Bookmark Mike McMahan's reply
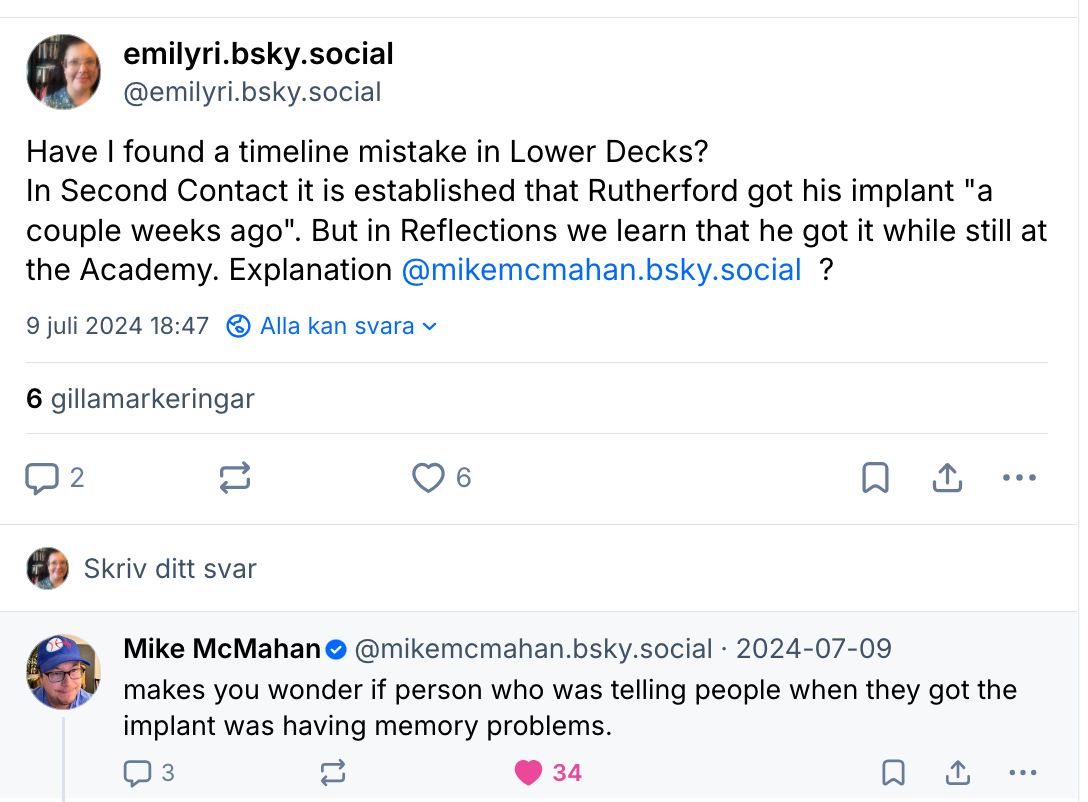 (x=893, y=773)
